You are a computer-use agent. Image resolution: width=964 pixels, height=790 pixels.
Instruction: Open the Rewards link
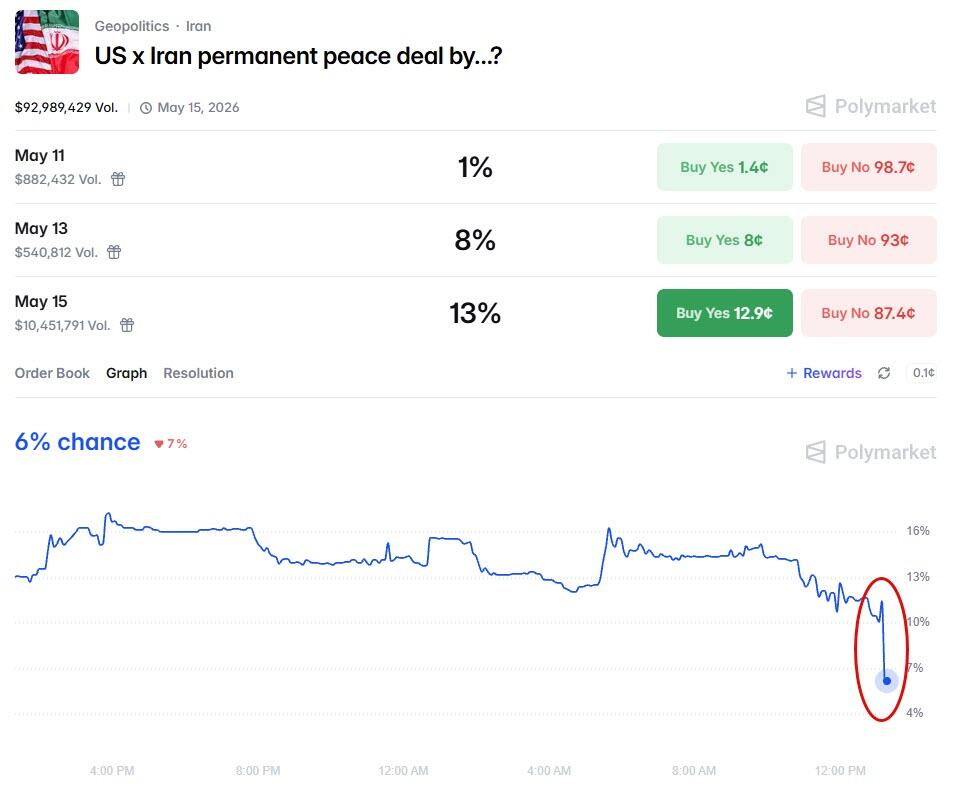pyautogui.click(x=824, y=373)
